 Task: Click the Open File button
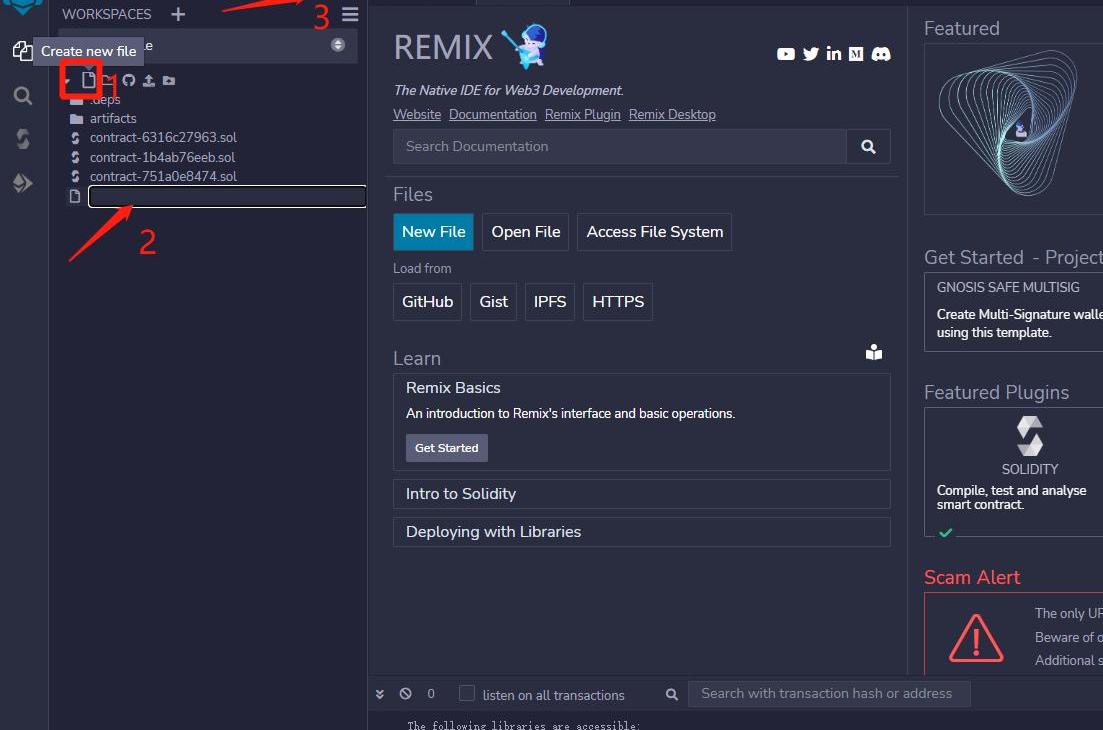click(x=525, y=232)
